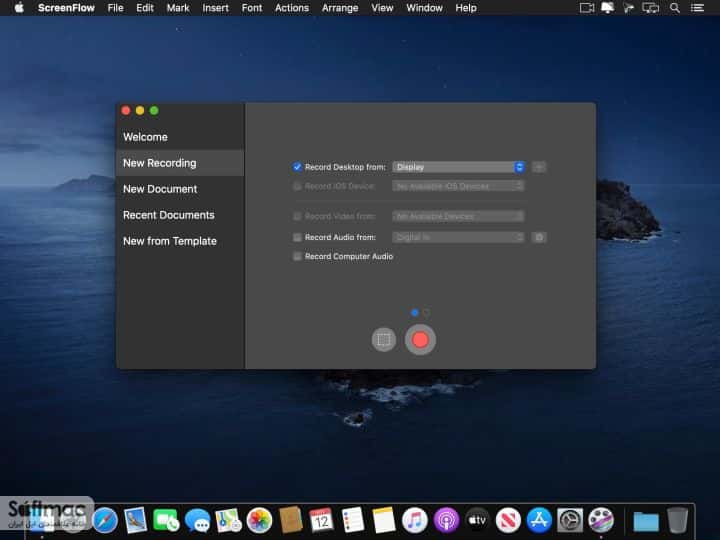Open the ScreenFlow application menu
This screenshot has height=540, width=720.
(66, 8)
